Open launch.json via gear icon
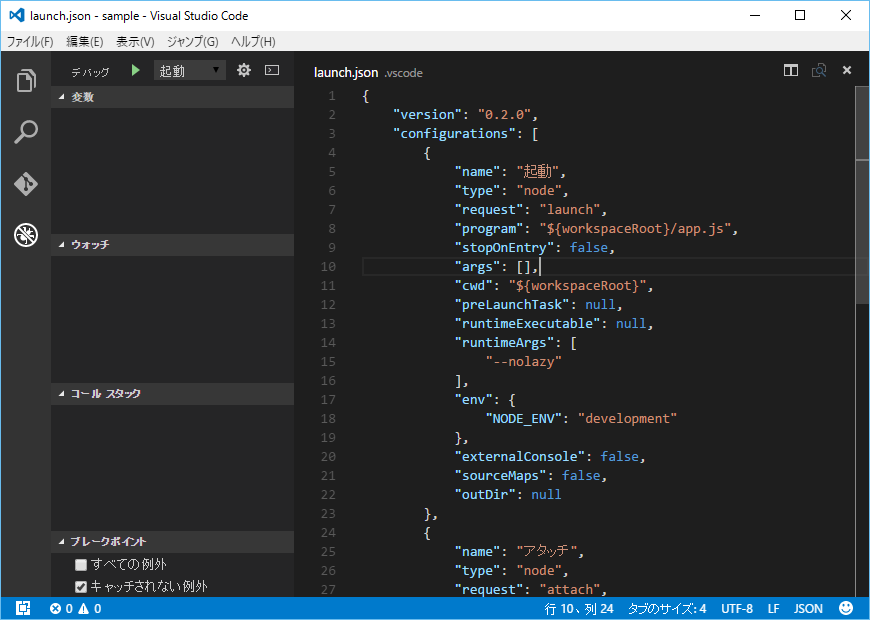The width and height of the screenshot is (870, 620). [243, 71]
